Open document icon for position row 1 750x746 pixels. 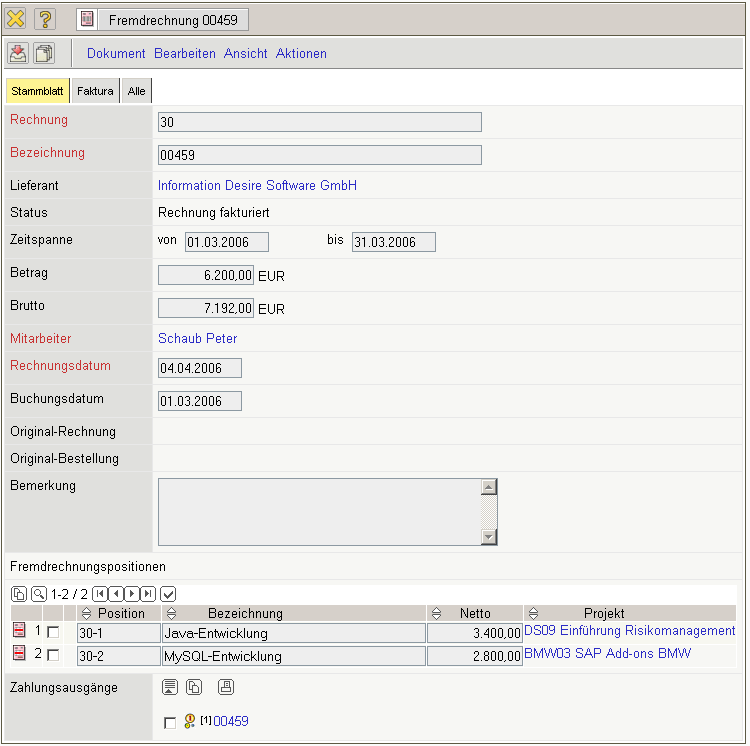point(18,631)
